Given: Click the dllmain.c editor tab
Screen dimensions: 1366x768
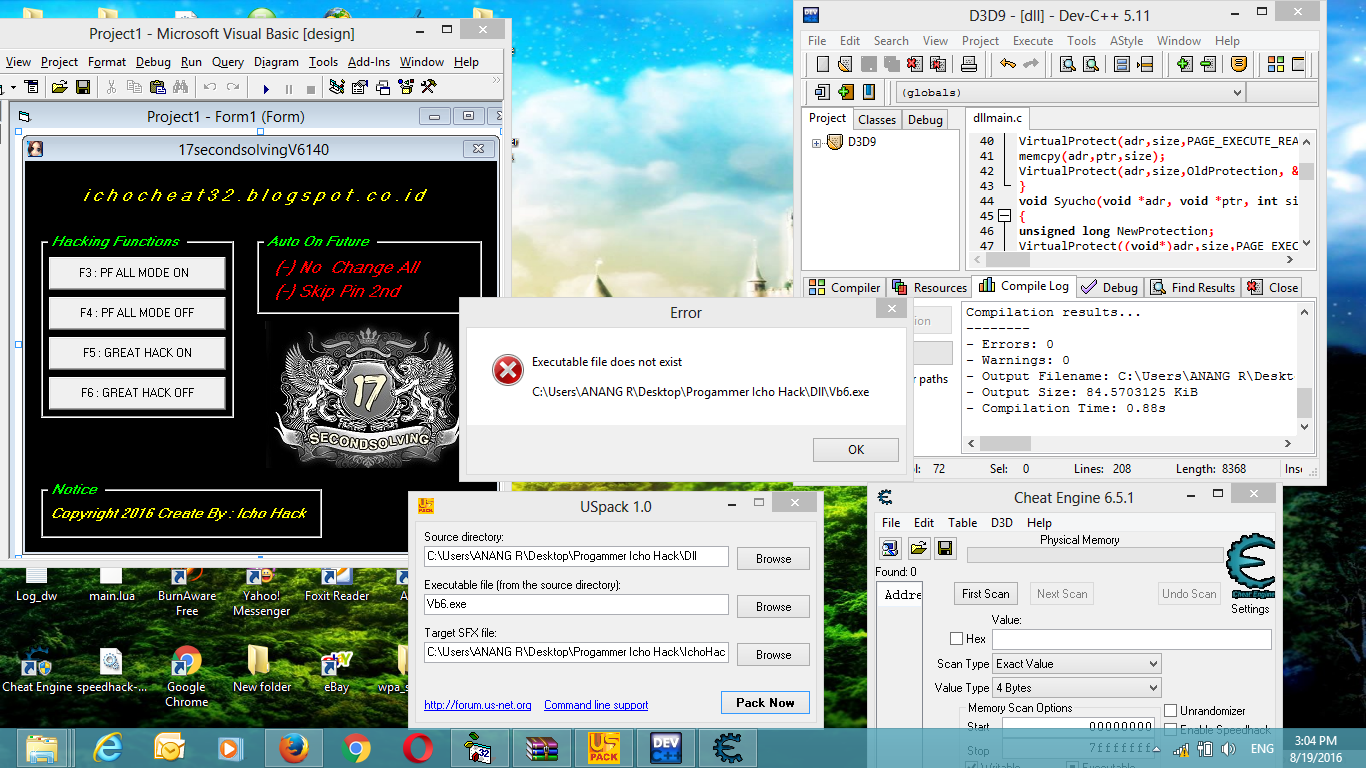Looking at the screenshot, I should [998, 118].
